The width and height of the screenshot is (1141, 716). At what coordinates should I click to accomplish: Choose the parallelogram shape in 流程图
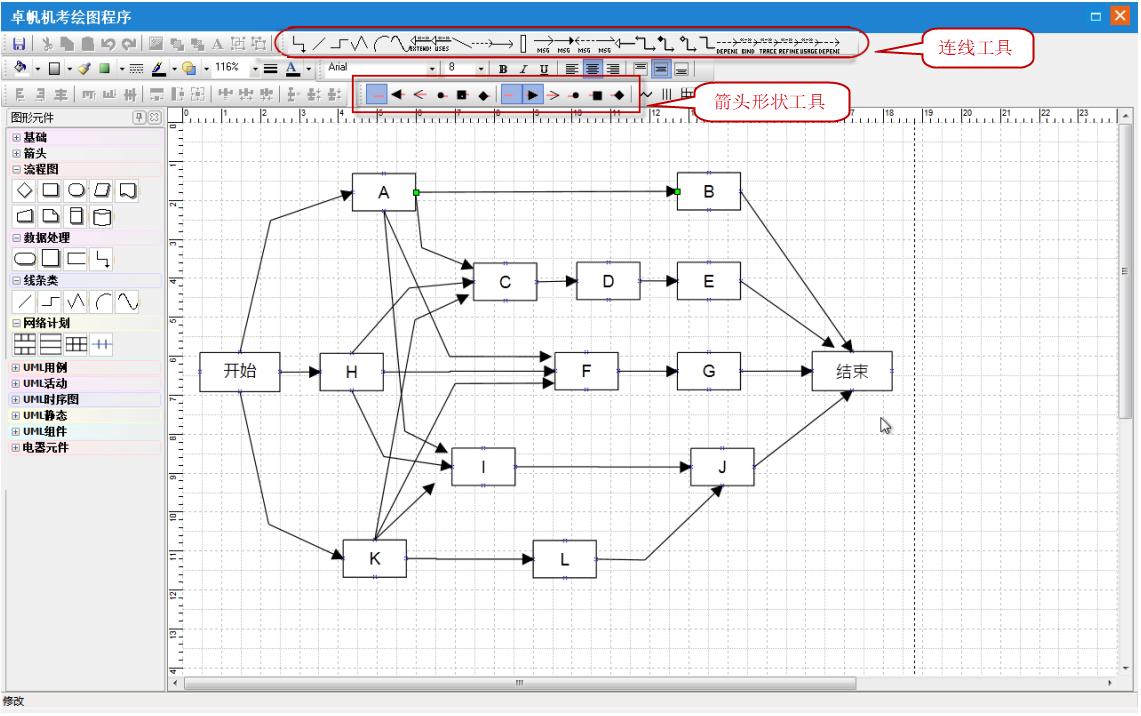(102, 191)
